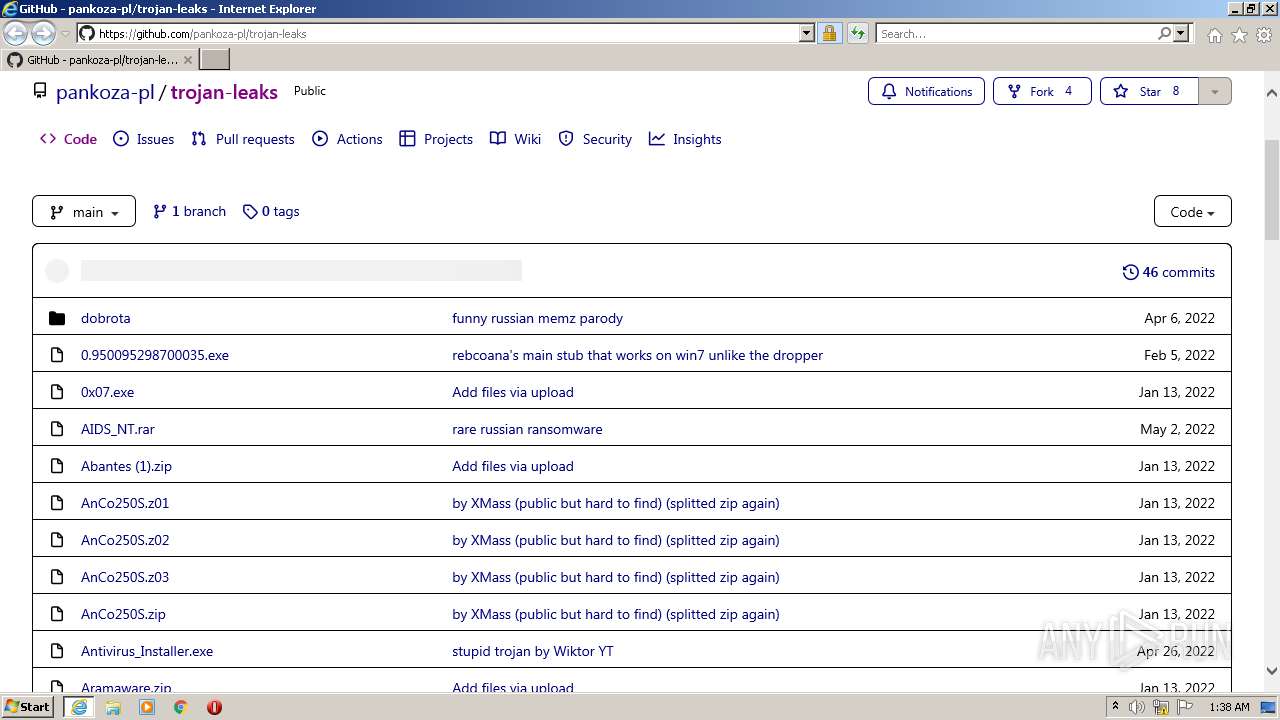Star the trojan-leaks repository

[x=1149, y=91]
